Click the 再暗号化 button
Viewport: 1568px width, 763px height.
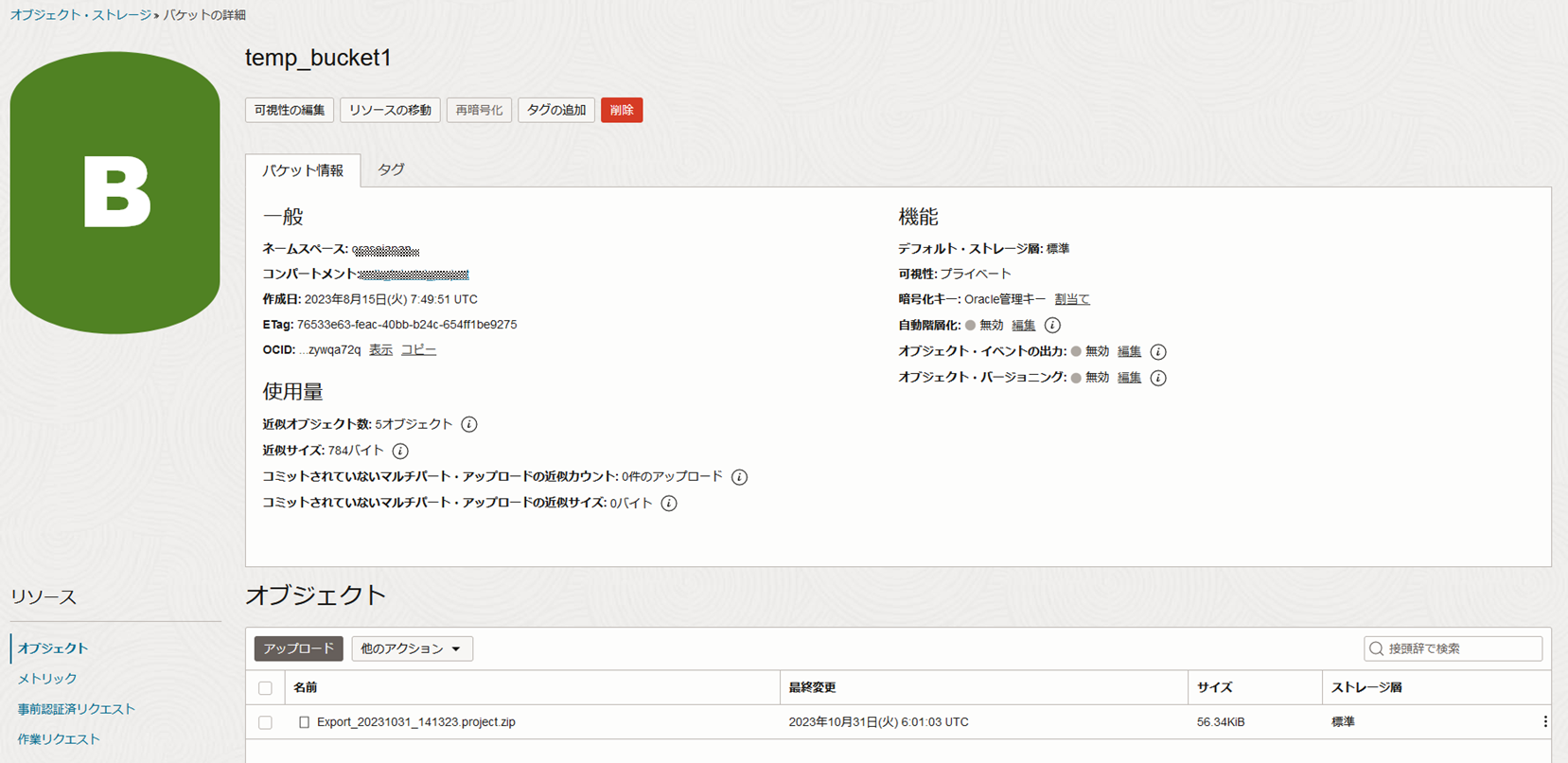click(x=479, y=110)
